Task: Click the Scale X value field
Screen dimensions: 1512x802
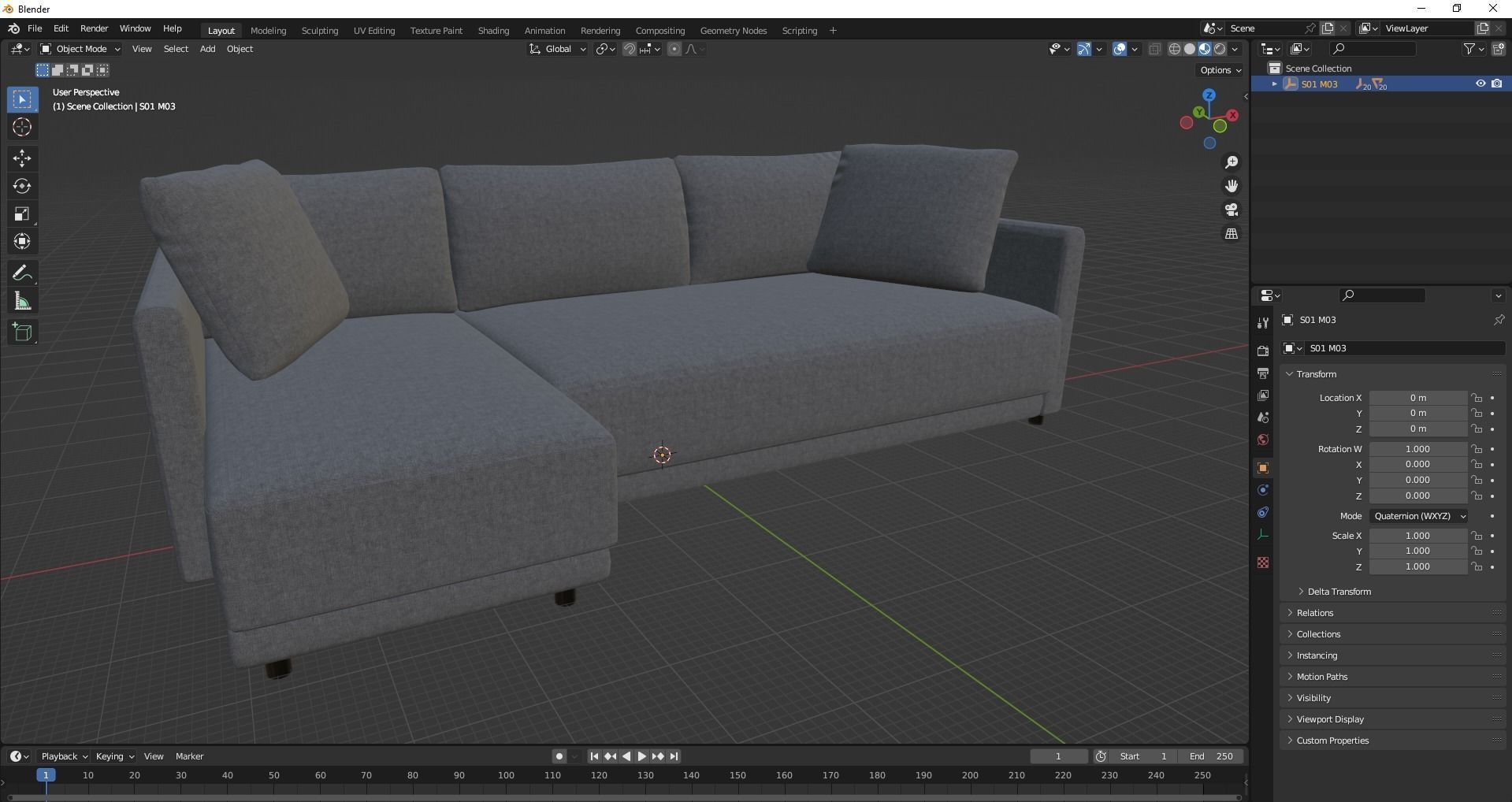Action: point(1417,536)
